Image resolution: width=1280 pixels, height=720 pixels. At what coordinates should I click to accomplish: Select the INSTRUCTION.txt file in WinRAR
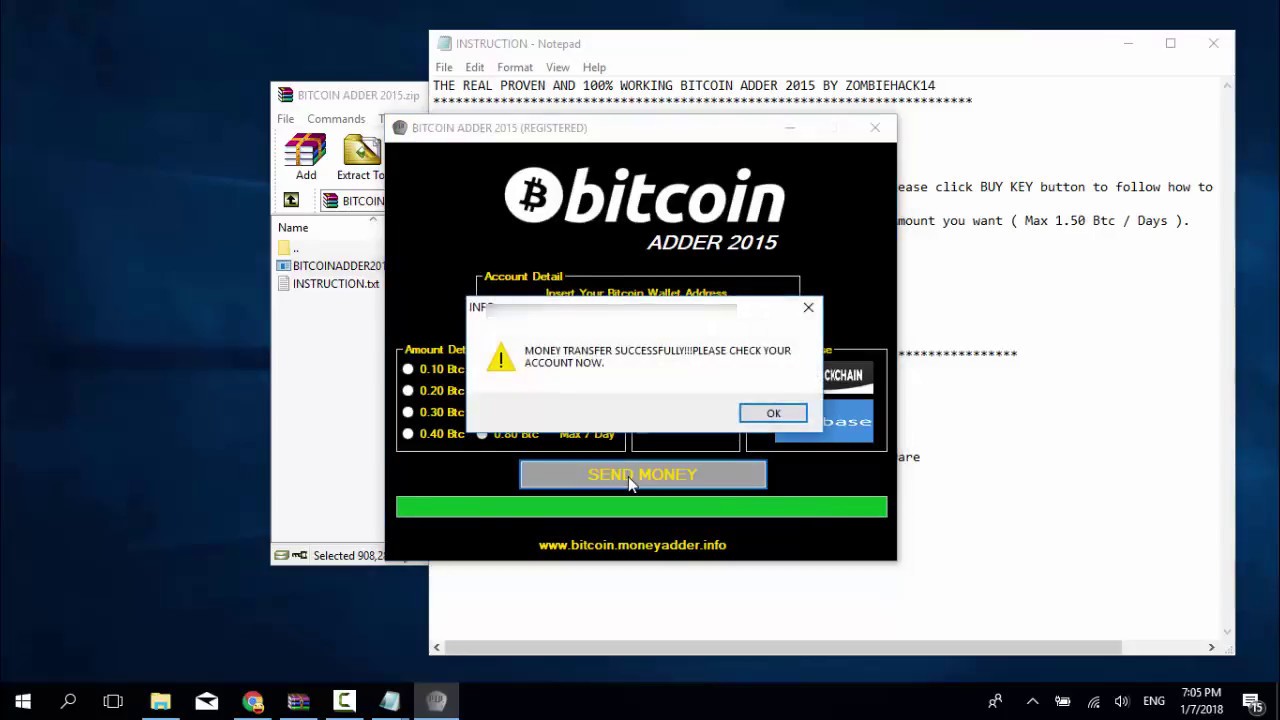(x=330, y=284)
